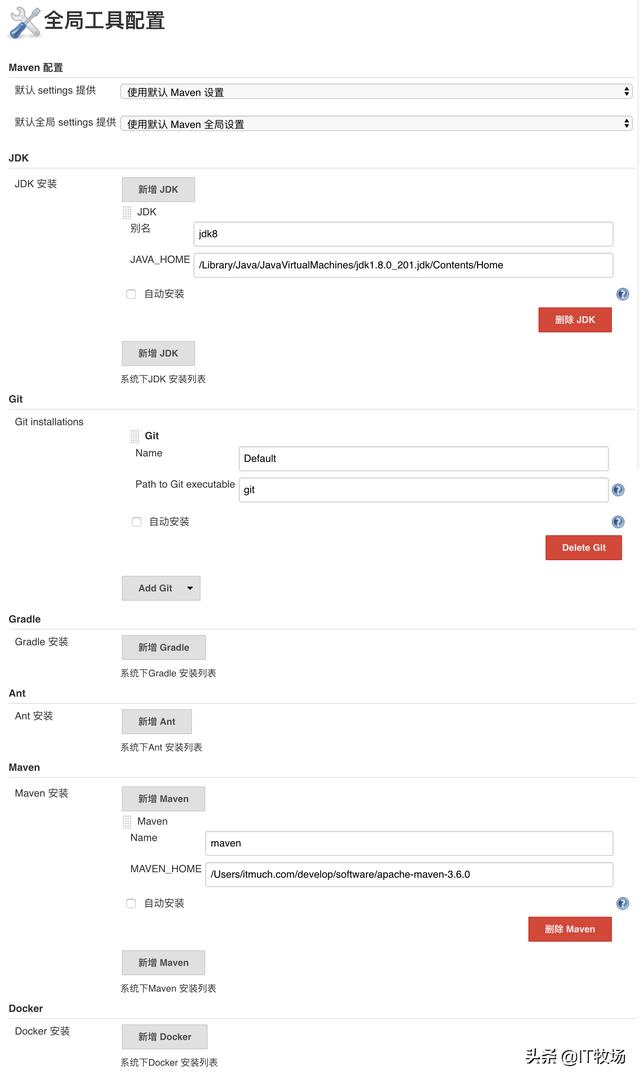This screenshot has width=640, height=1079.
Task: Open help icon beside Maven 自动安装
Action: click(622, 904)
